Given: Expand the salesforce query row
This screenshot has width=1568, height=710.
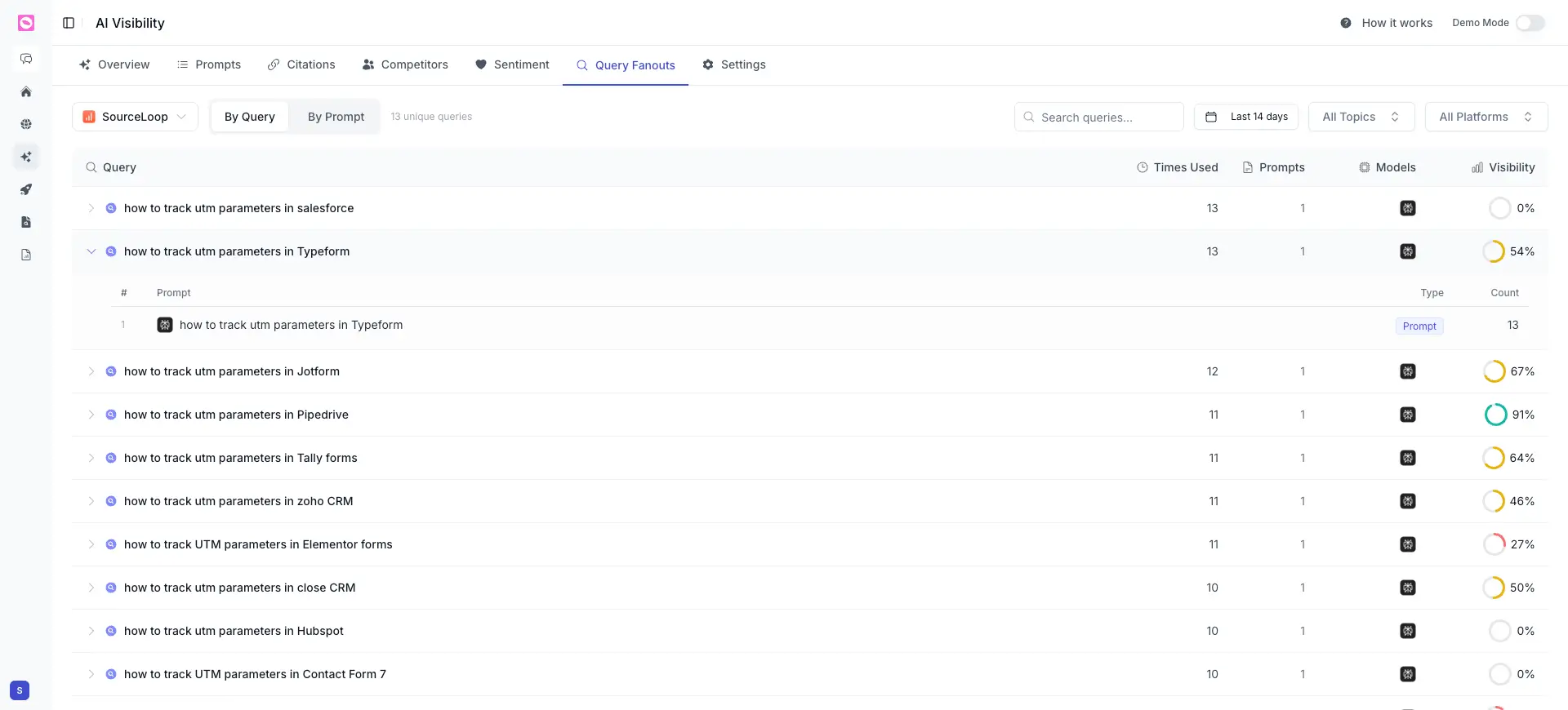Looking at the screenshot, I should pyautogui.click(x=91, y=208).
